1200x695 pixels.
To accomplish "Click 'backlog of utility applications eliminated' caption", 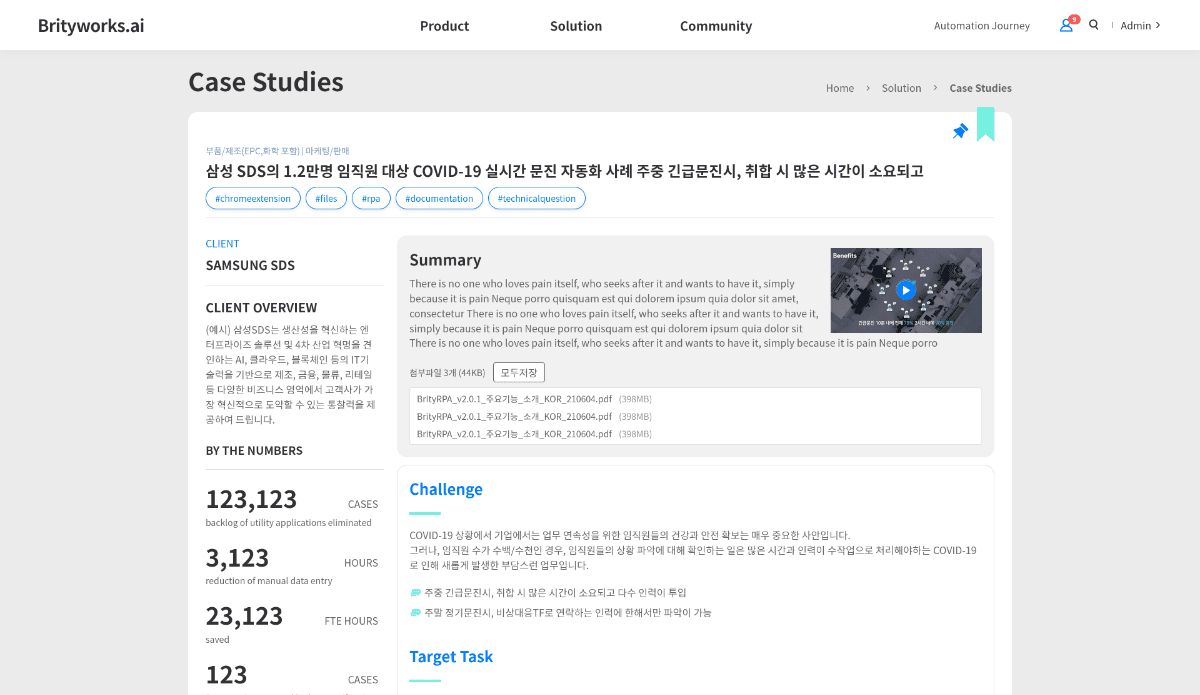I will click(288, 523).
